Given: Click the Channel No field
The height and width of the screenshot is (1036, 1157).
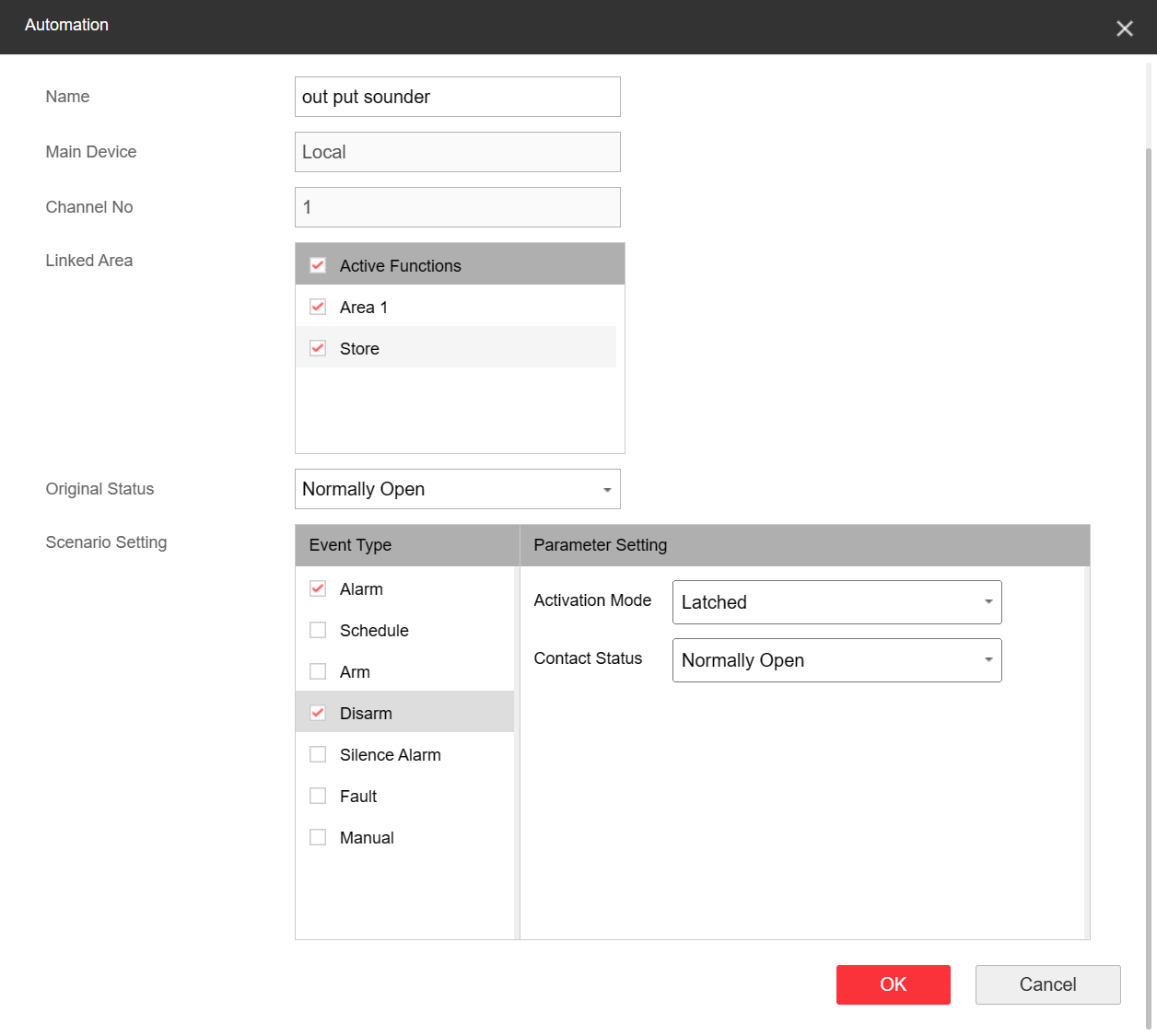Looking at the screenshot, I should 457,207.
